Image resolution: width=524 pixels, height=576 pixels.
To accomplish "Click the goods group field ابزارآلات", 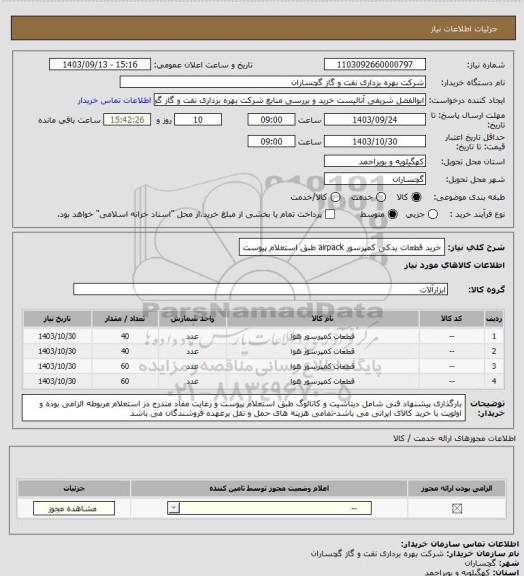I will [260, 289].
